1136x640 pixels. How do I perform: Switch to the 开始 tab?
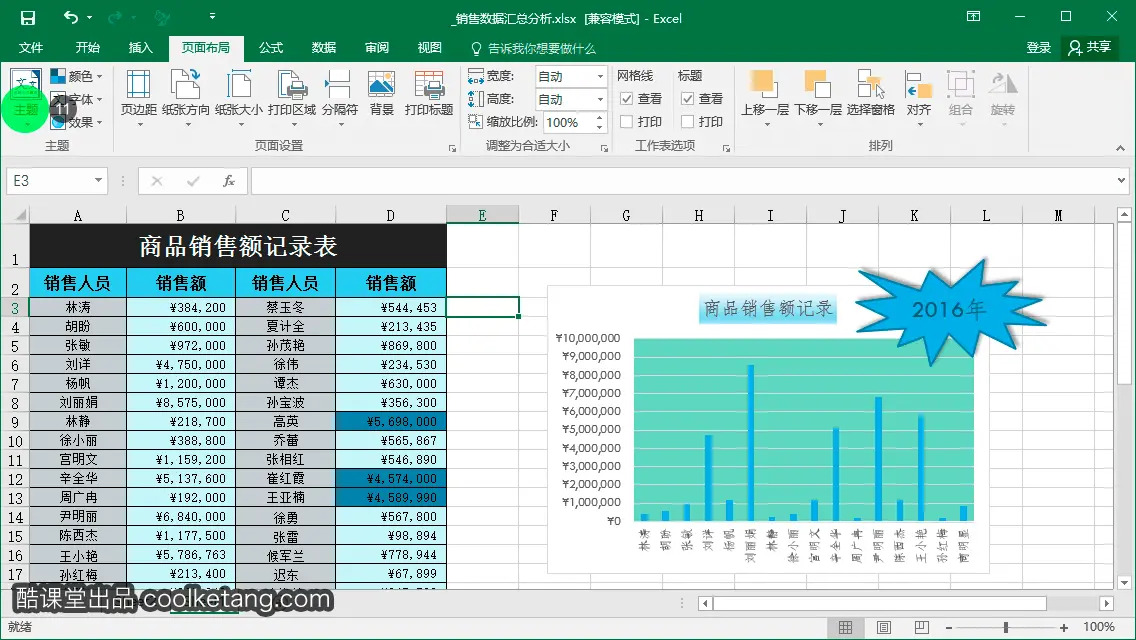coord(88,48)
